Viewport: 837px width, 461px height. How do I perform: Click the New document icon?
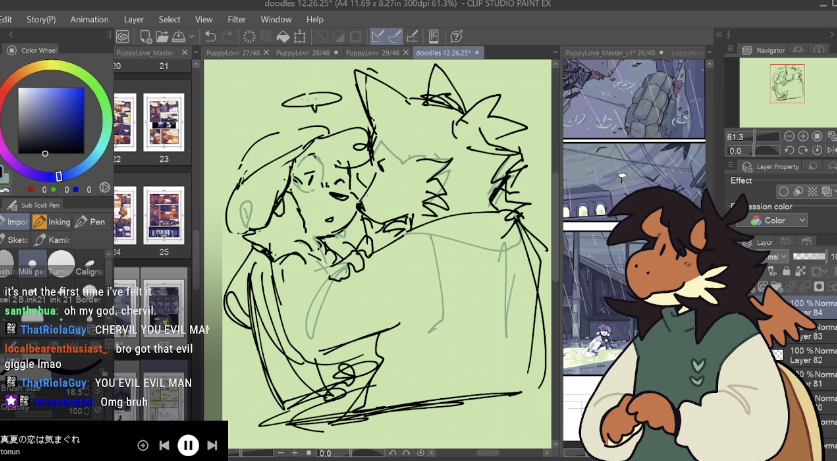pos(145,36)
